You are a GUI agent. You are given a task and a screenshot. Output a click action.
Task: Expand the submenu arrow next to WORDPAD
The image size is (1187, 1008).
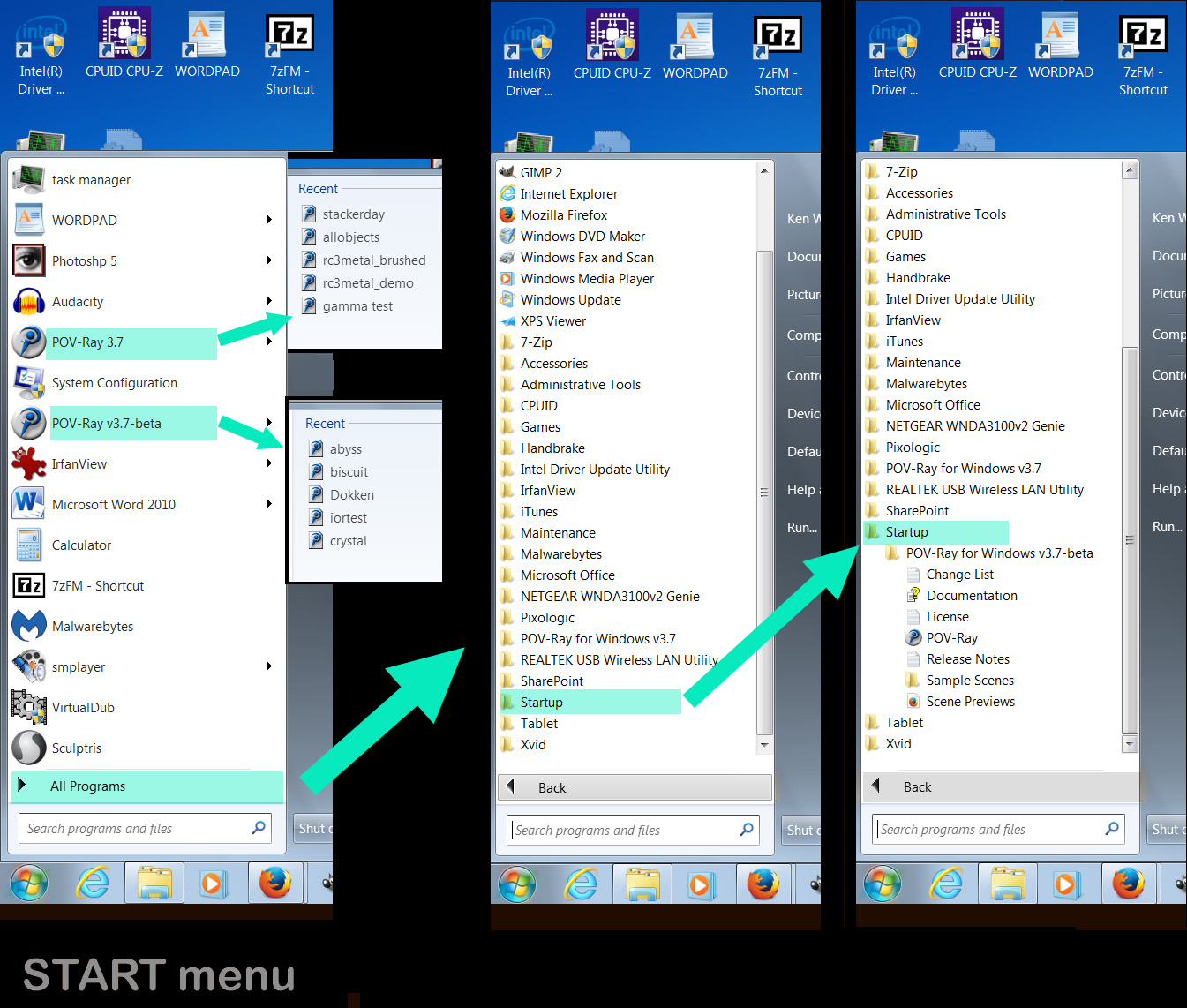coord(269,220)
